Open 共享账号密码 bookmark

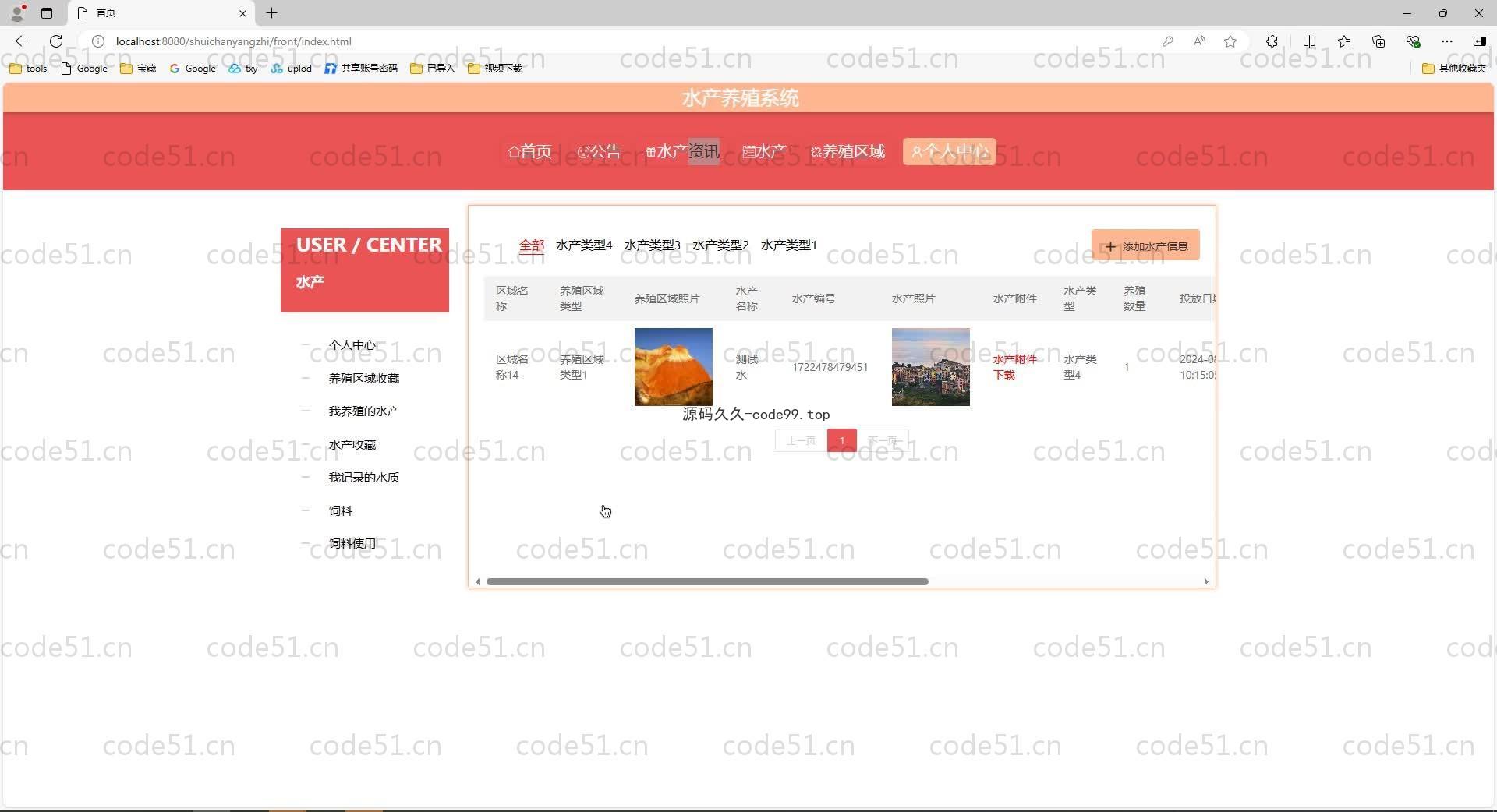click(x=361, y=69)
